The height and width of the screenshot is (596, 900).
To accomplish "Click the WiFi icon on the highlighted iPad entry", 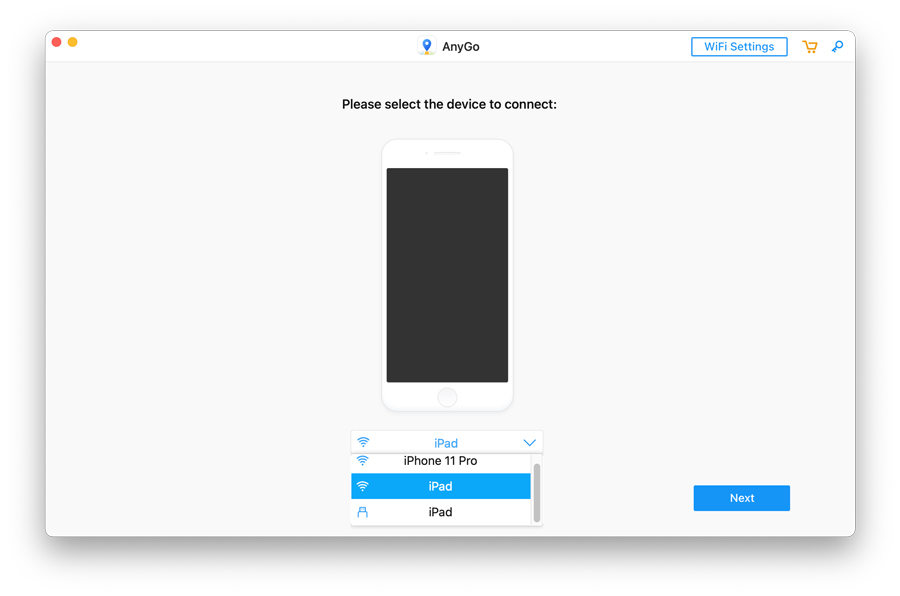I will (363, 486).
